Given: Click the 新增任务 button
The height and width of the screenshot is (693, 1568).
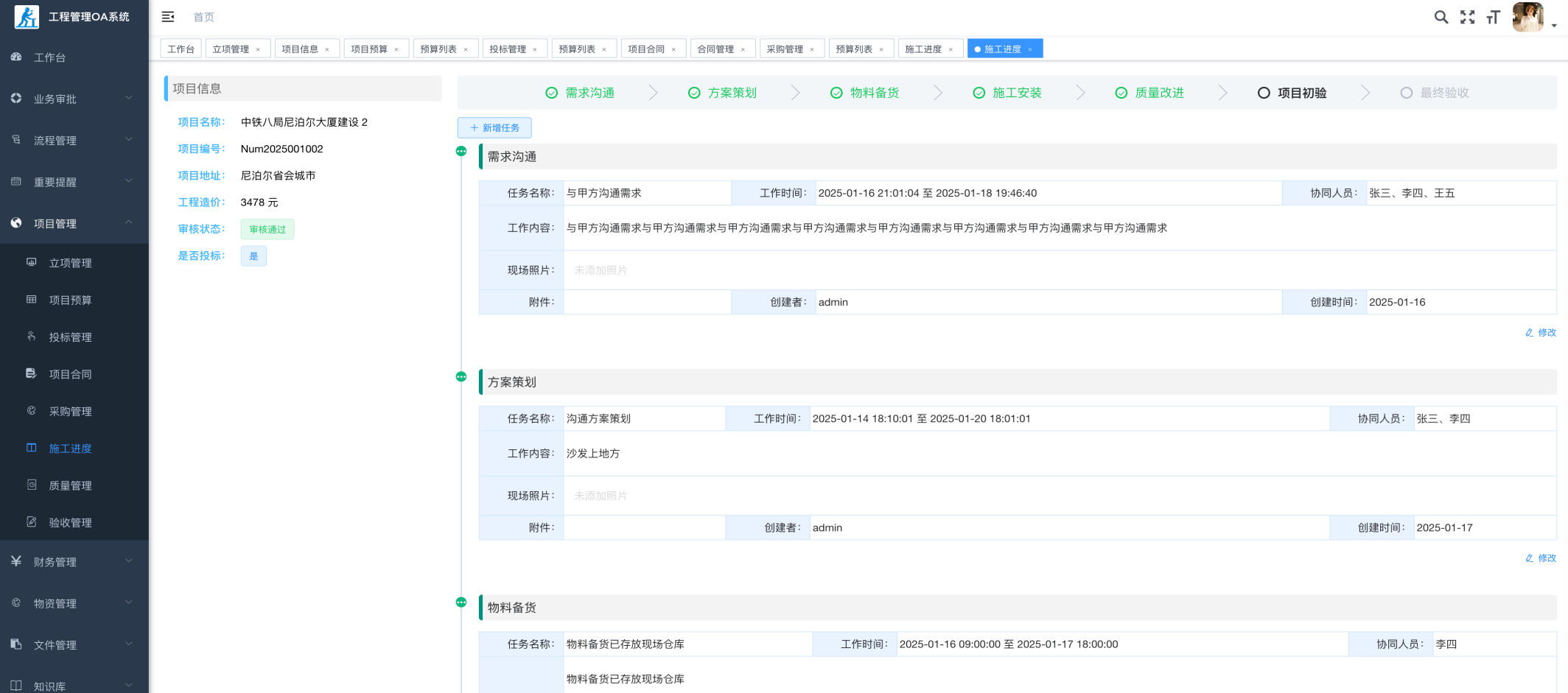Looking at the screenshot, I should click(494, 128).
